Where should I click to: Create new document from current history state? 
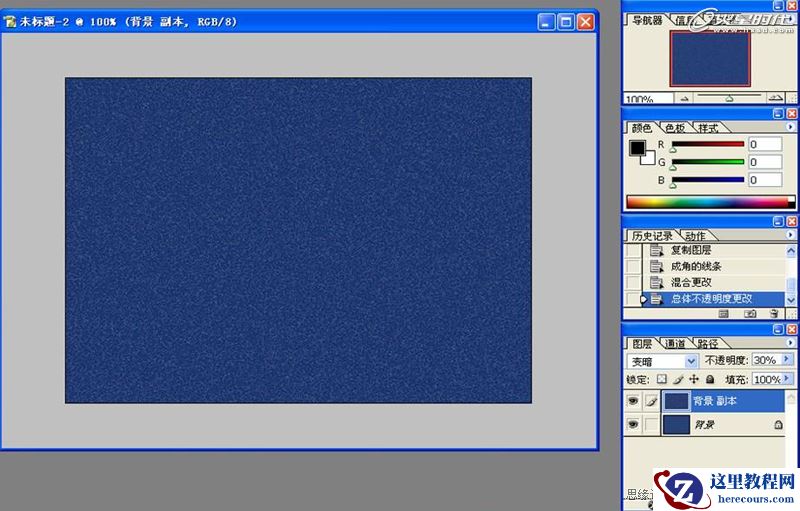pos(723,314)
